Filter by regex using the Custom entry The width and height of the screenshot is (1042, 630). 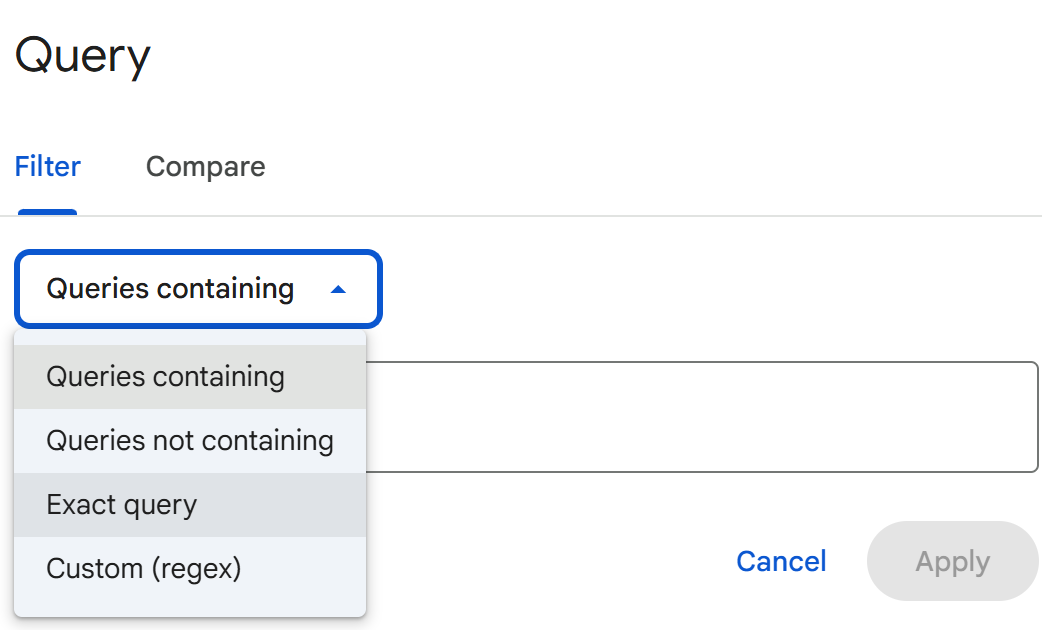pyautogui.click(x=144, y=569)
